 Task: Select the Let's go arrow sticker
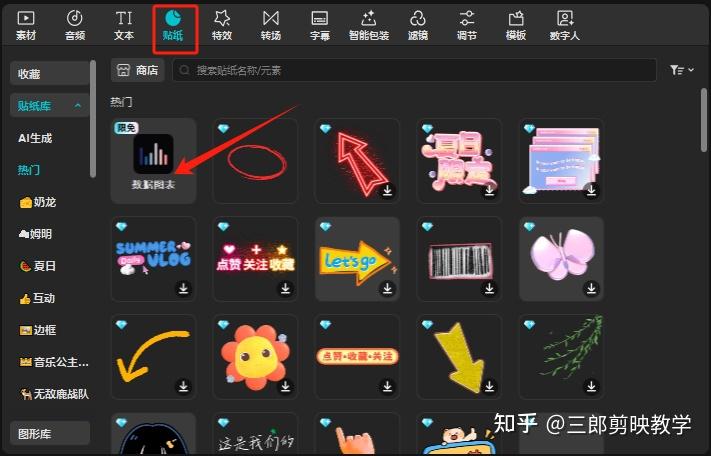[x=357, y=259]
